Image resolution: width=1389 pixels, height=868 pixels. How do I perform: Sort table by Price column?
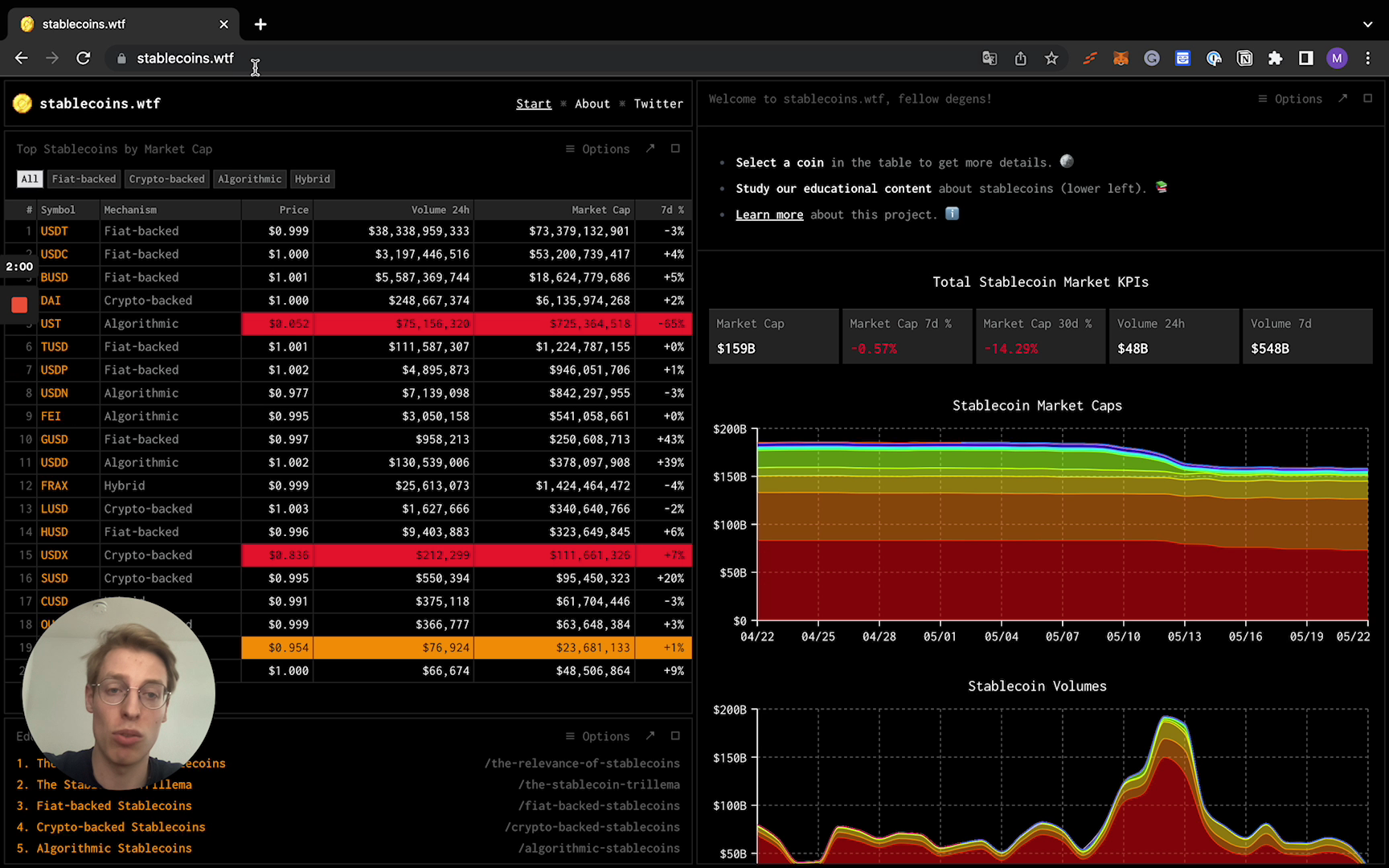tap(293, 209)
